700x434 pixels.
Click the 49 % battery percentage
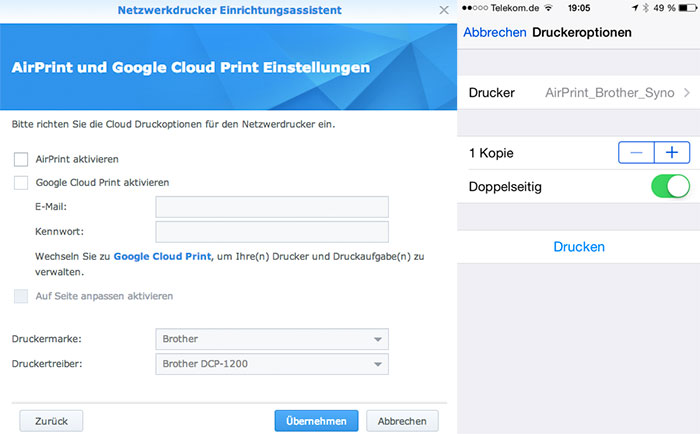click(x=664, y=8)
